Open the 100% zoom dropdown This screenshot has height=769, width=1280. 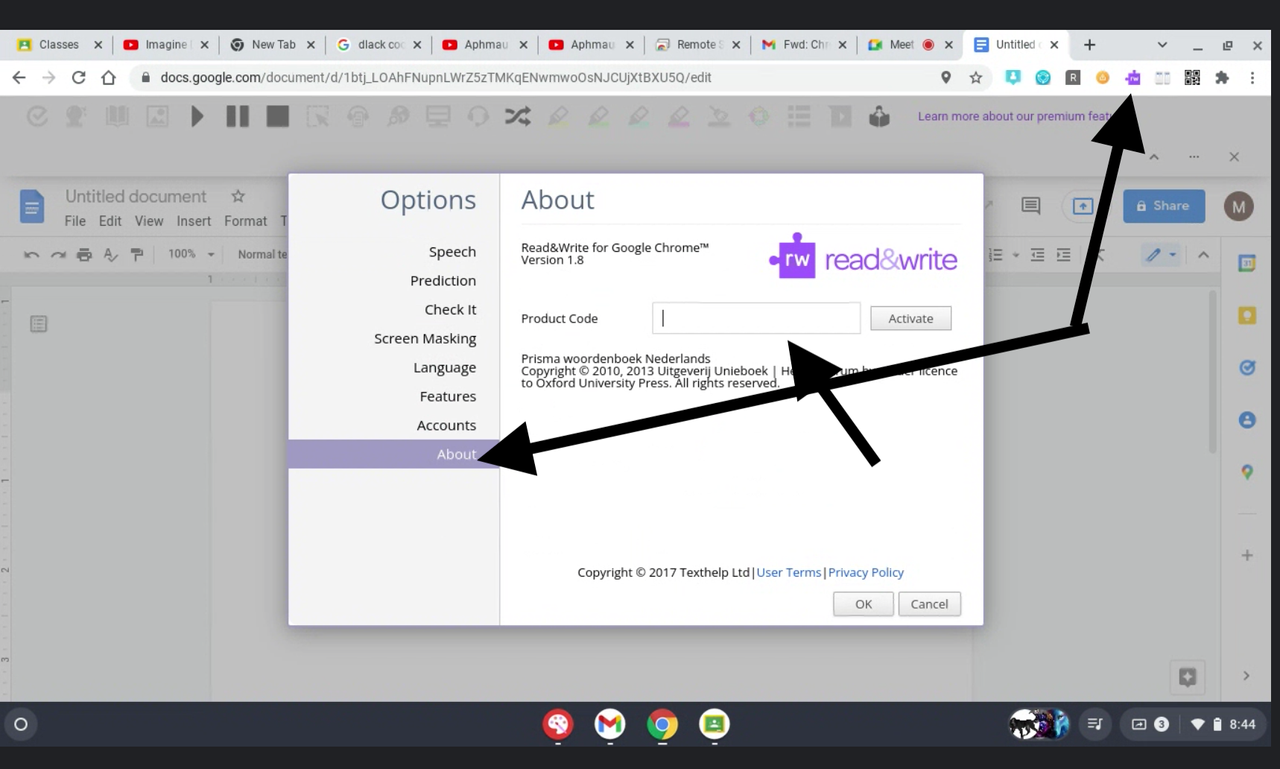[191, 254]
